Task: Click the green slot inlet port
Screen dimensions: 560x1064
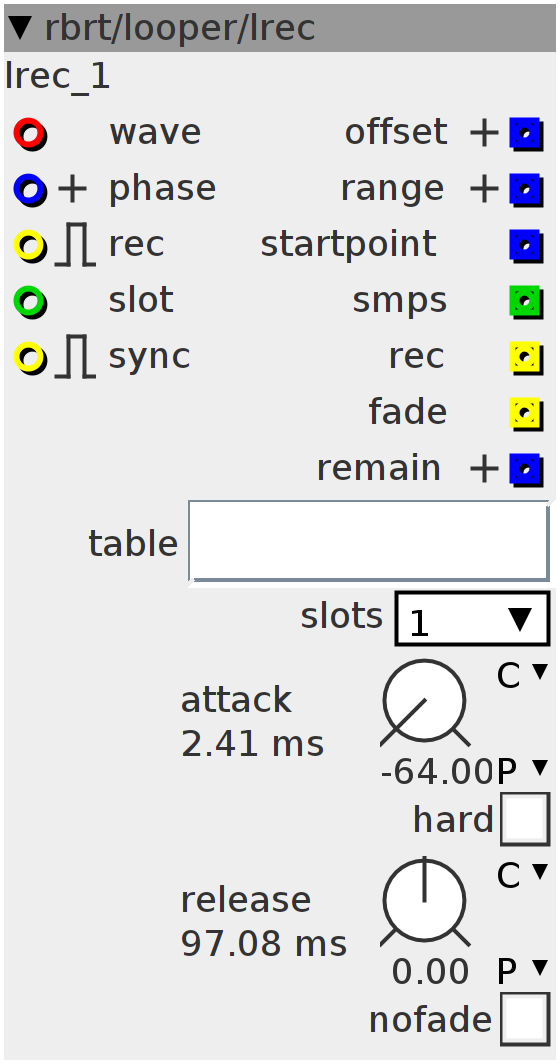Action: (x=30, y=301)
